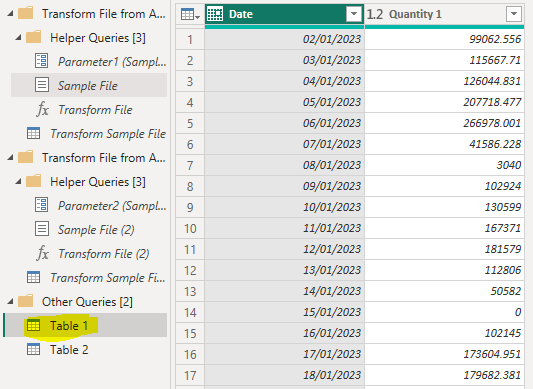This screenshot has height=389, width=533.
Task: Open the Date column filter dropdown
Action: click(x=354, y=14)
